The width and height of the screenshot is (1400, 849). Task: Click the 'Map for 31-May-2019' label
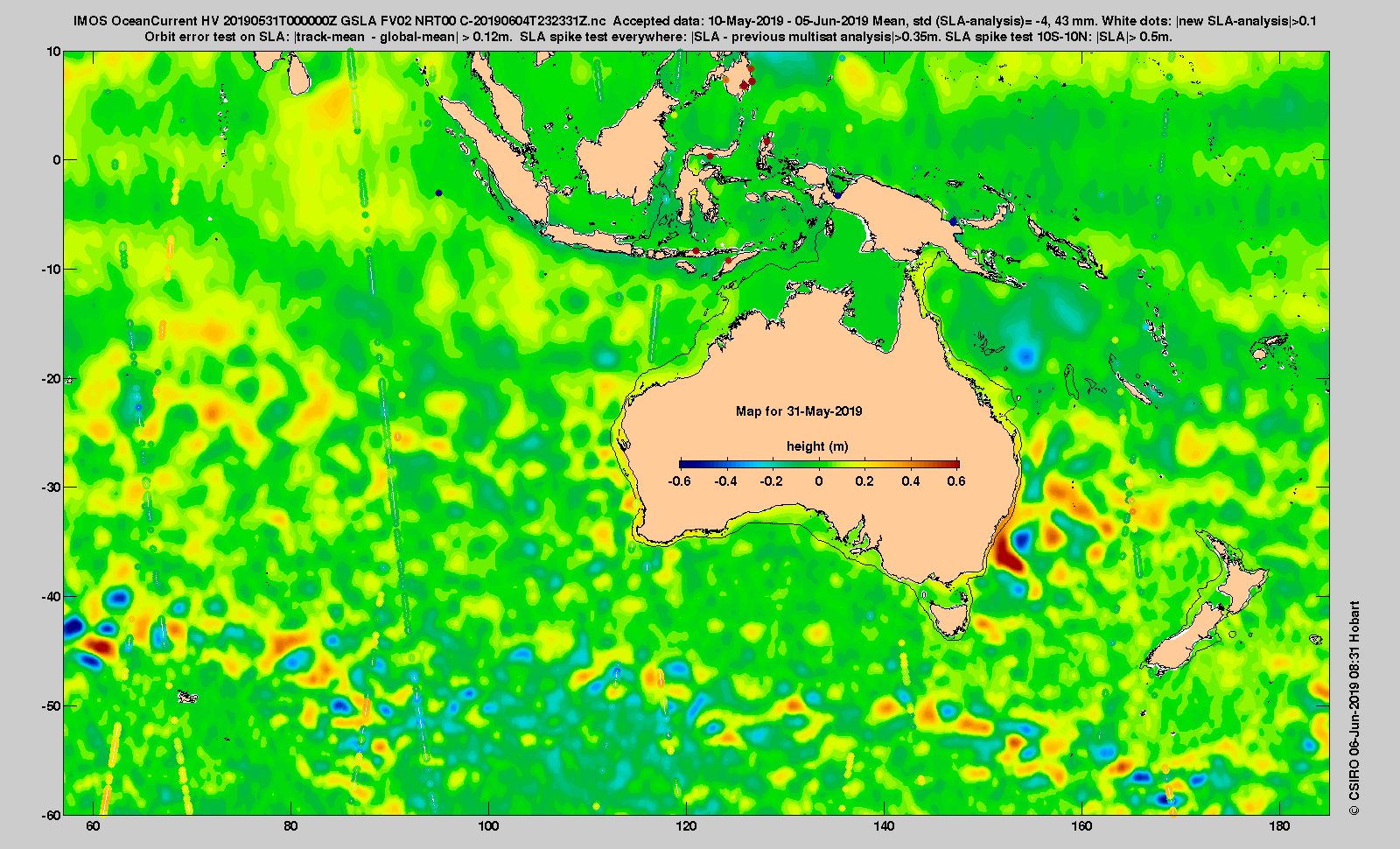pyautogui.click(x=799, y=411)
